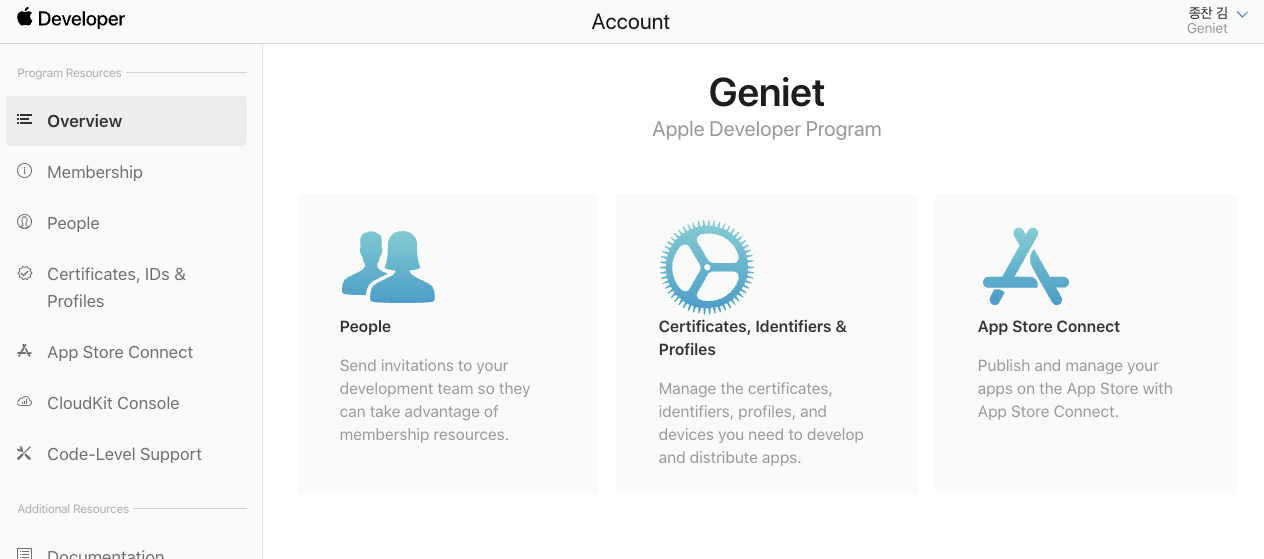
Task: Open the App Store Connect card title
Action: click(1048, 327)
